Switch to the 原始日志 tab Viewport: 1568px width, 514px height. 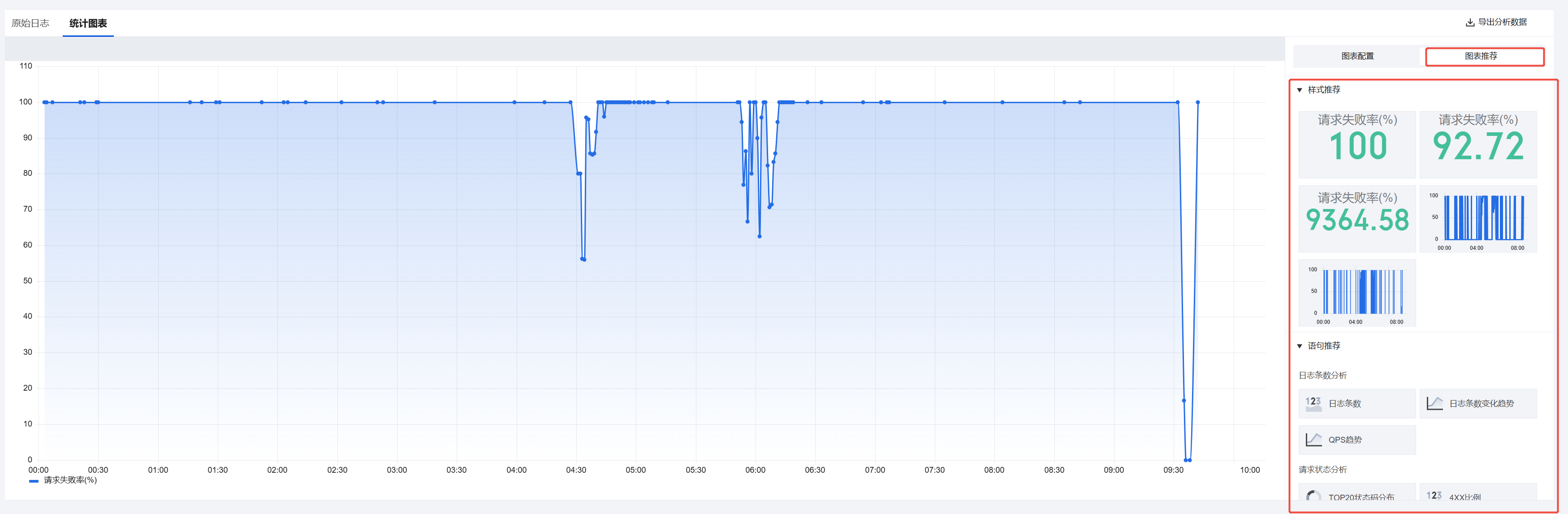[30, 23]
